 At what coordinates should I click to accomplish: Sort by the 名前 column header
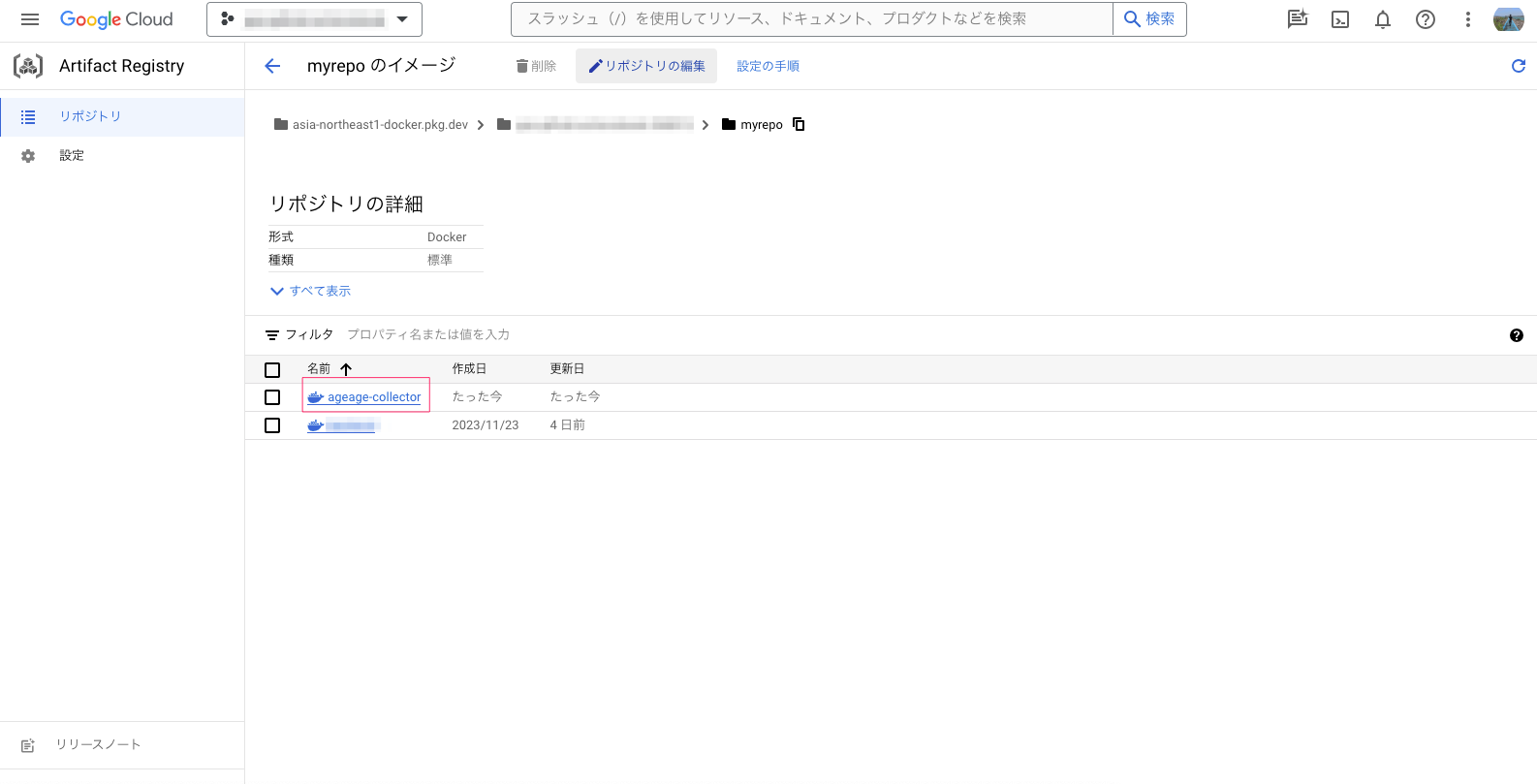pyautogui.click(x=320, y=369)
